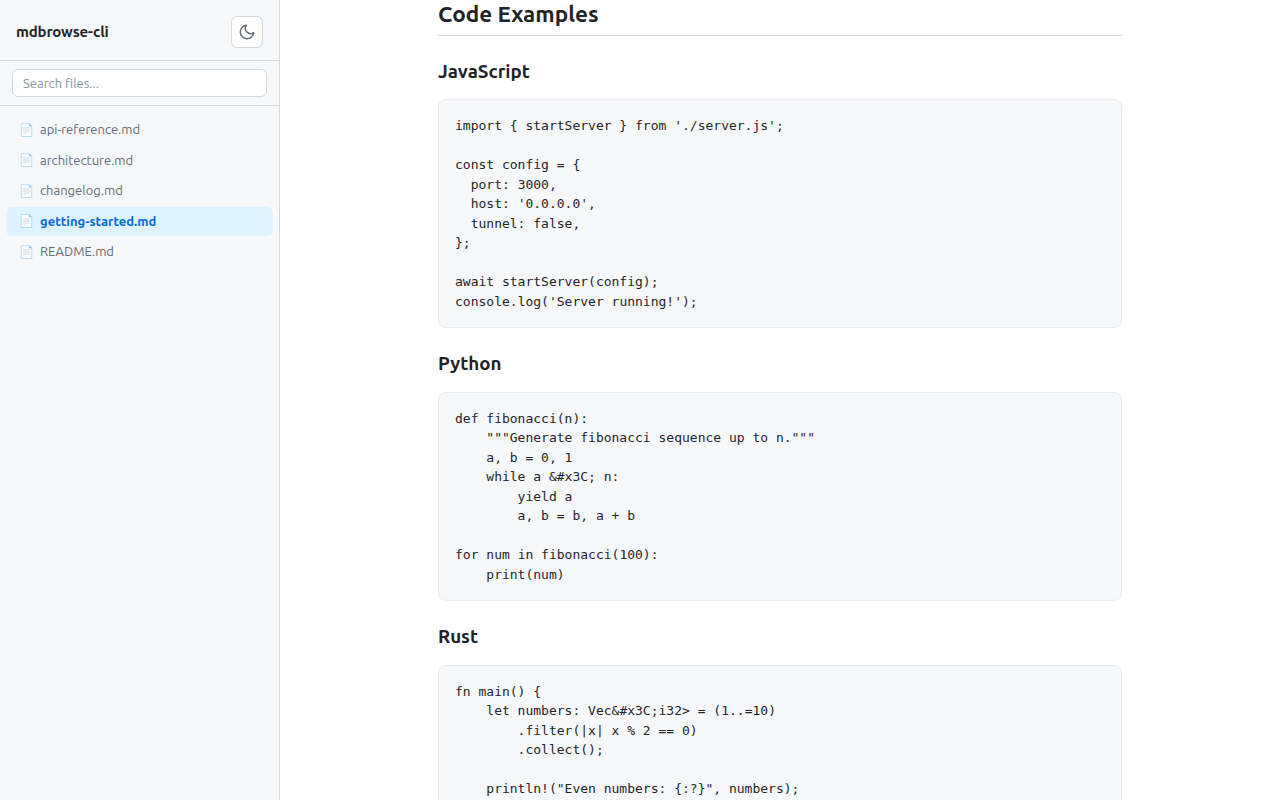Click file icon beside changelog.md
Image resolution: width=1280 pixels, height=800 pixels.
click(x=27, y=190)
